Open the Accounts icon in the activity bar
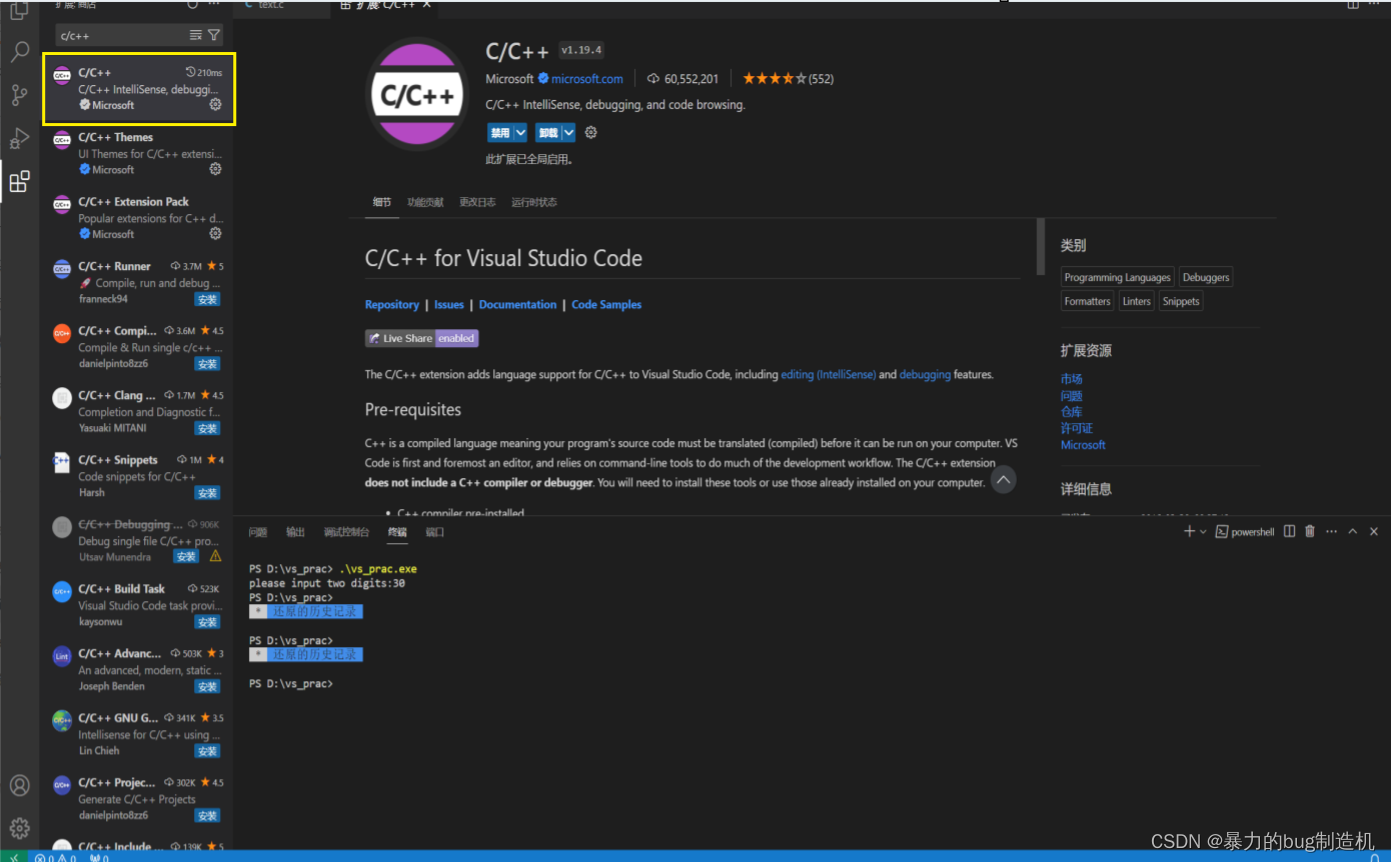The width and height of the screenshot is (1391, 862). [20, 785]
